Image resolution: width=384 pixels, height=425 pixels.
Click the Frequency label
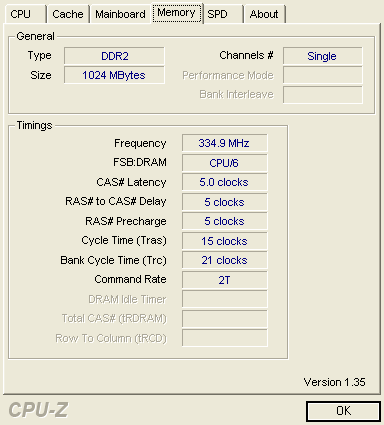click(x=140, y=143)
